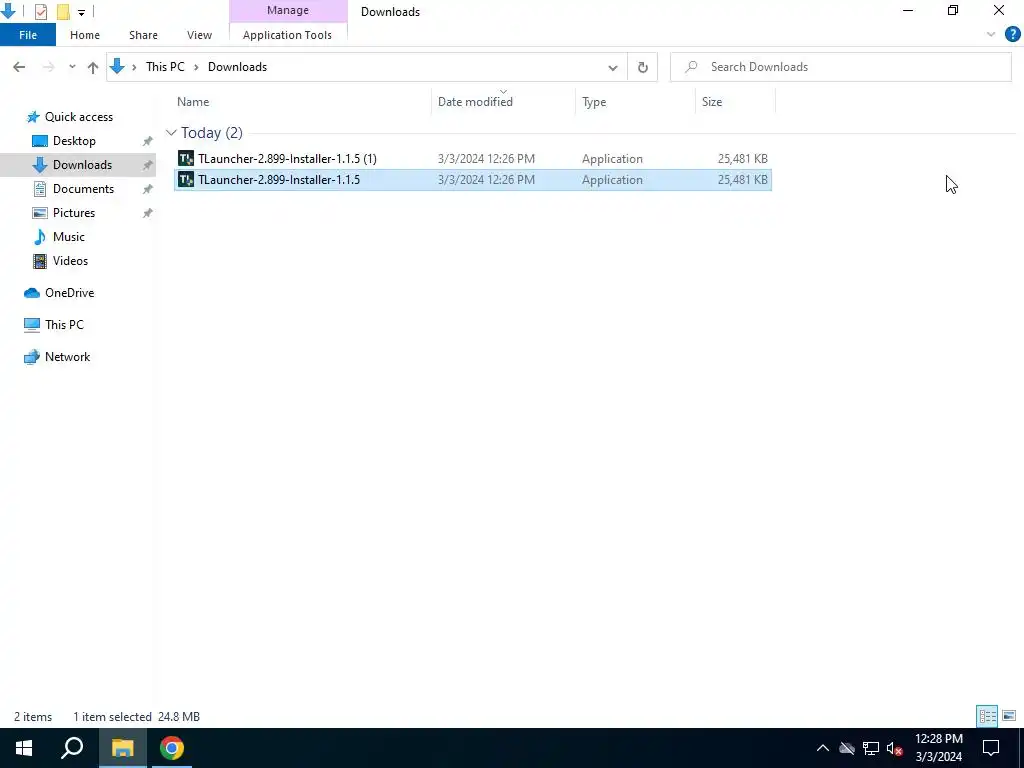
Task: Expand the ribbon with the chevron
Action: pyautogui.click(x=991, y=35)
